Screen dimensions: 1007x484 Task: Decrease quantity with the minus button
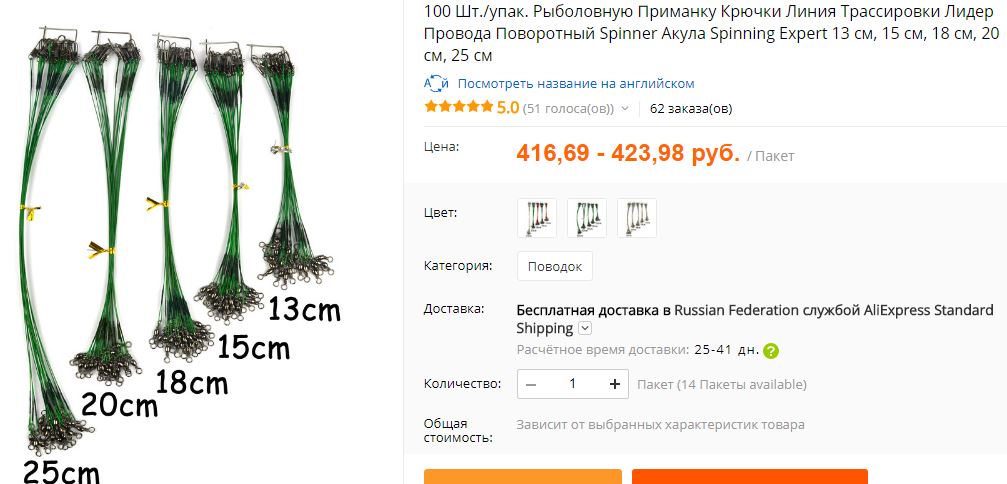pos(530,384)
